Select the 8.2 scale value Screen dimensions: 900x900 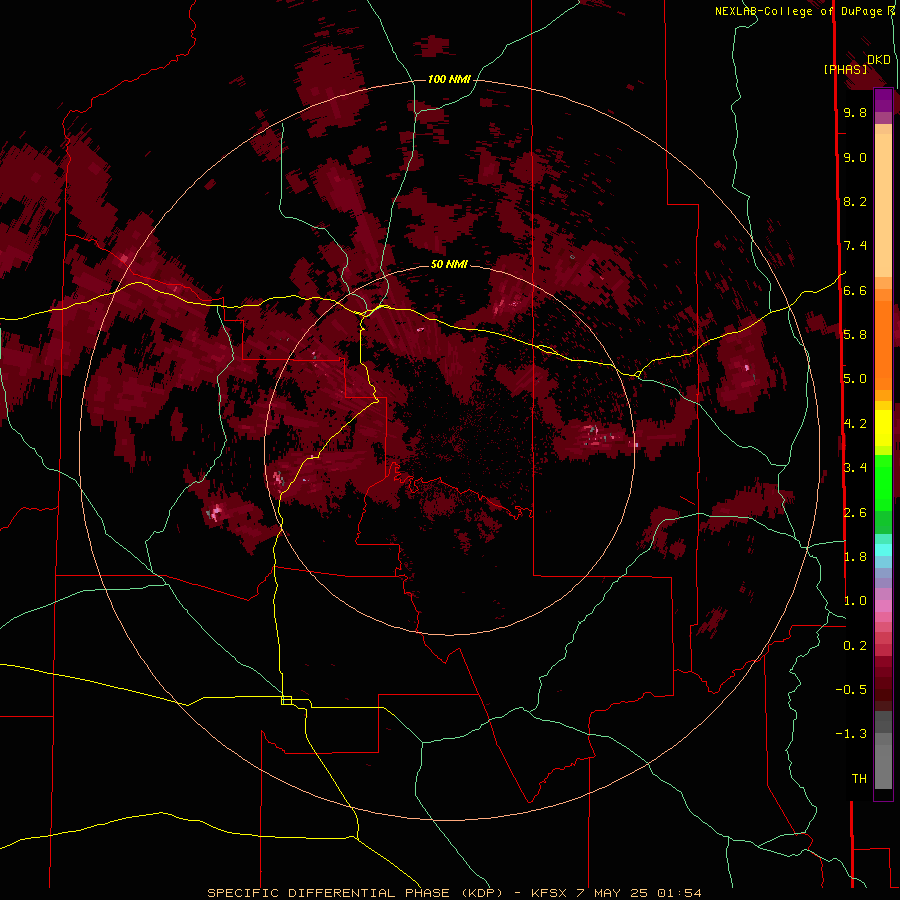tap(855, 201)
